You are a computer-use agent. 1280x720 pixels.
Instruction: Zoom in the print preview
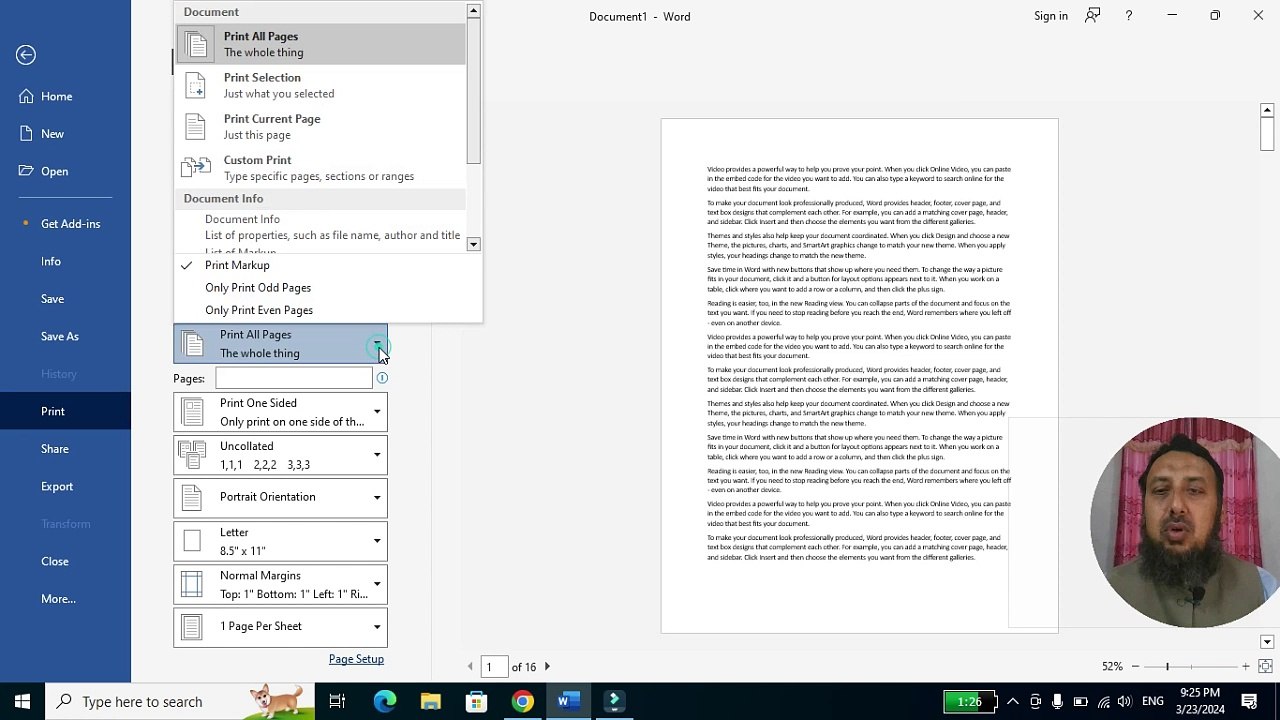click(x=1245, y=666)
